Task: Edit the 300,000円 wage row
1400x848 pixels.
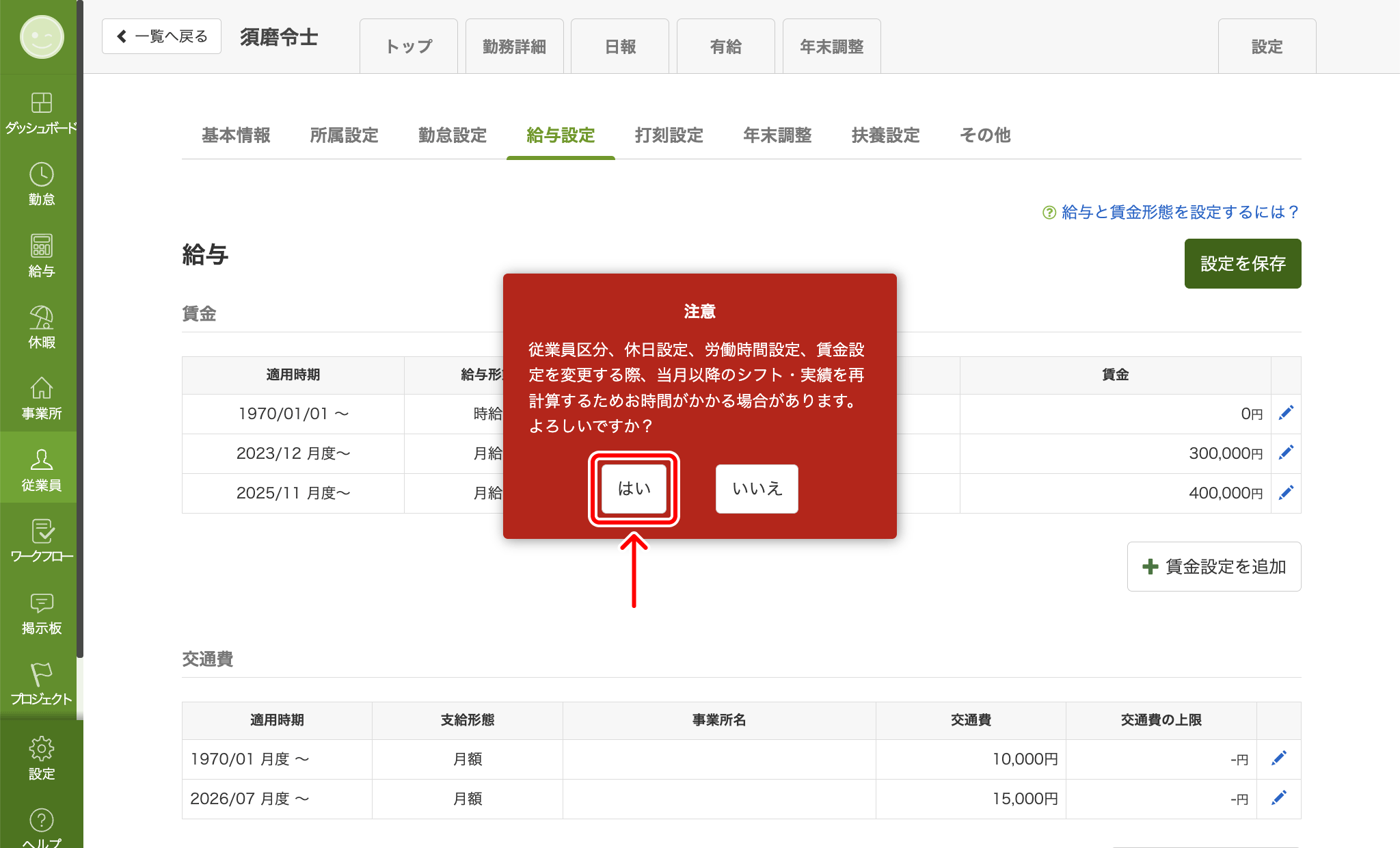Action: (1286, 452)
